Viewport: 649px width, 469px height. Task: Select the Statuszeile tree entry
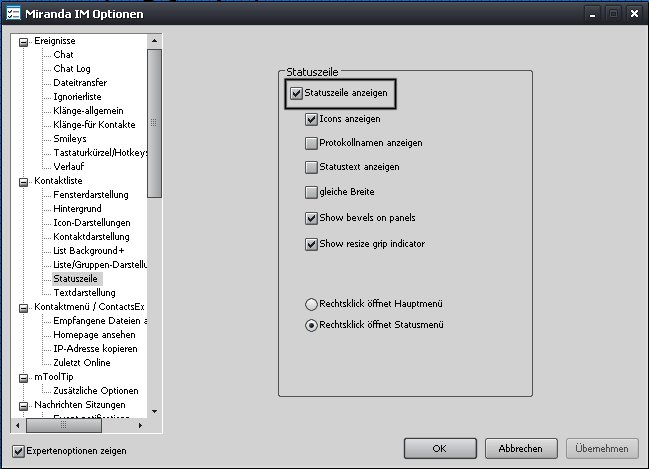pos(75,279)
